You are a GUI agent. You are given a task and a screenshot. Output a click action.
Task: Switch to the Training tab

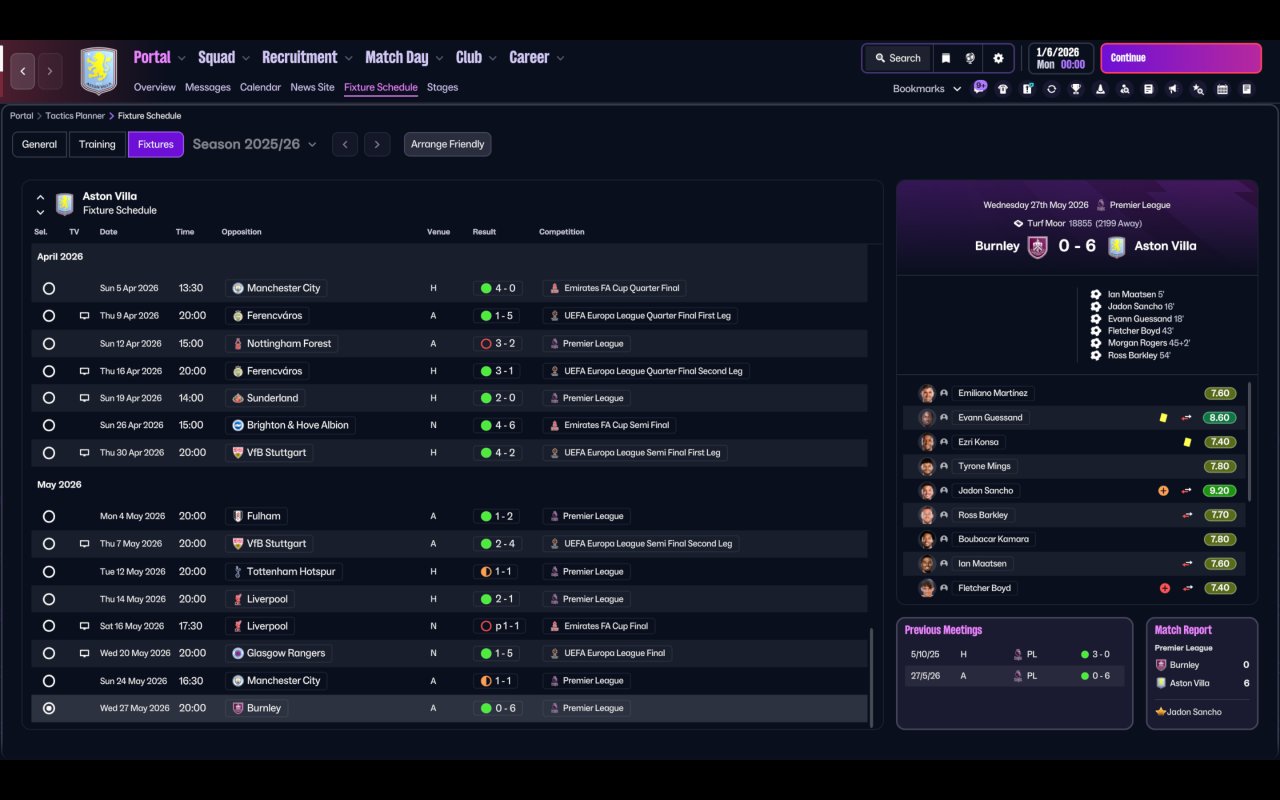tap(97, 144)
